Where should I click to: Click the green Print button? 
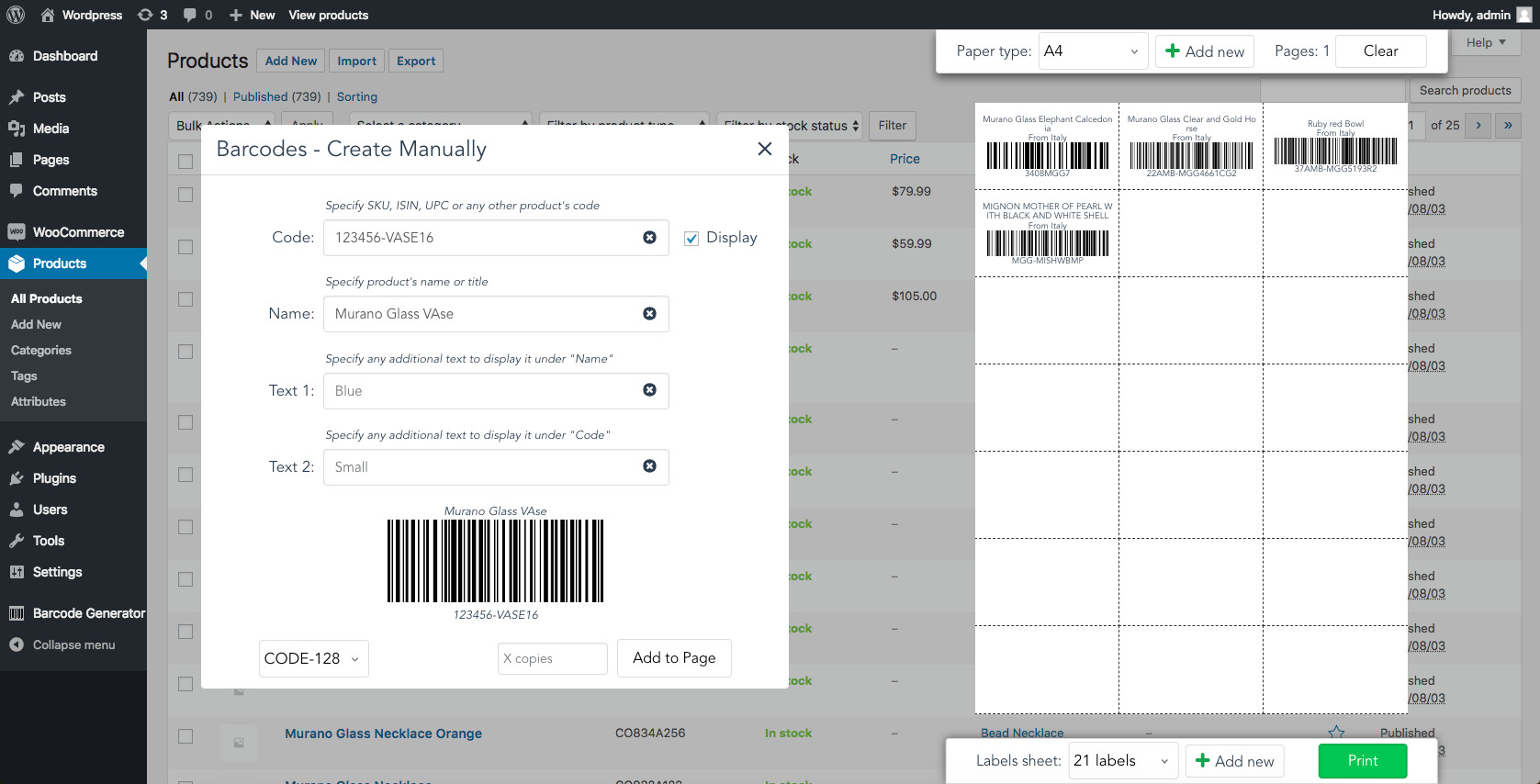1363,760
